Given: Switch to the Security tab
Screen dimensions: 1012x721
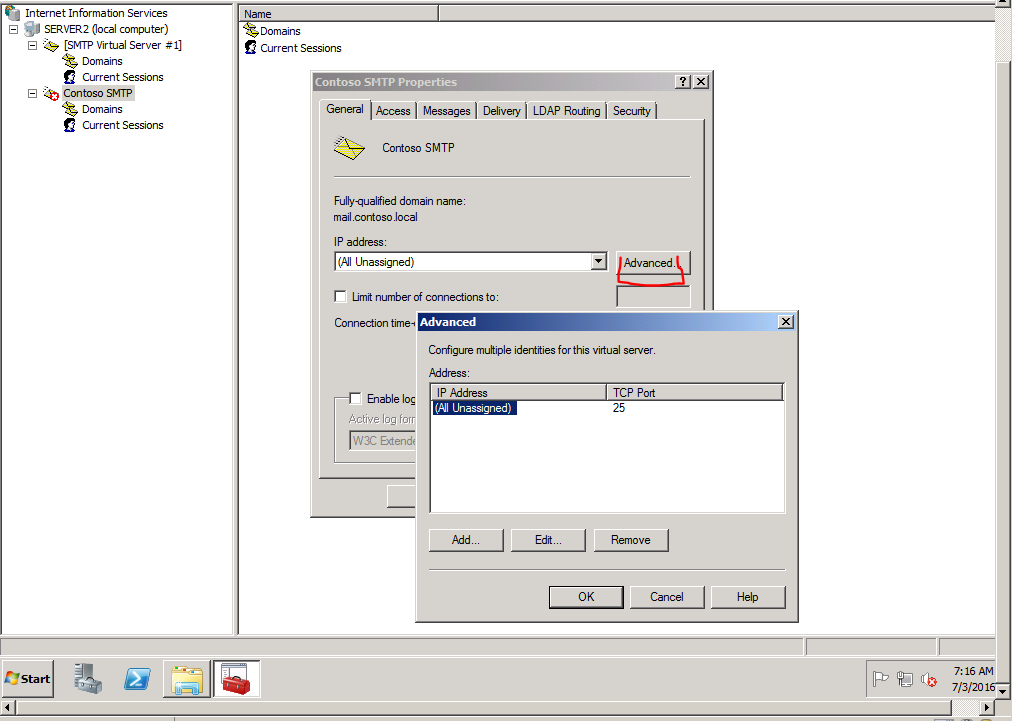Looking at the screenshot, I should [632, 111].
